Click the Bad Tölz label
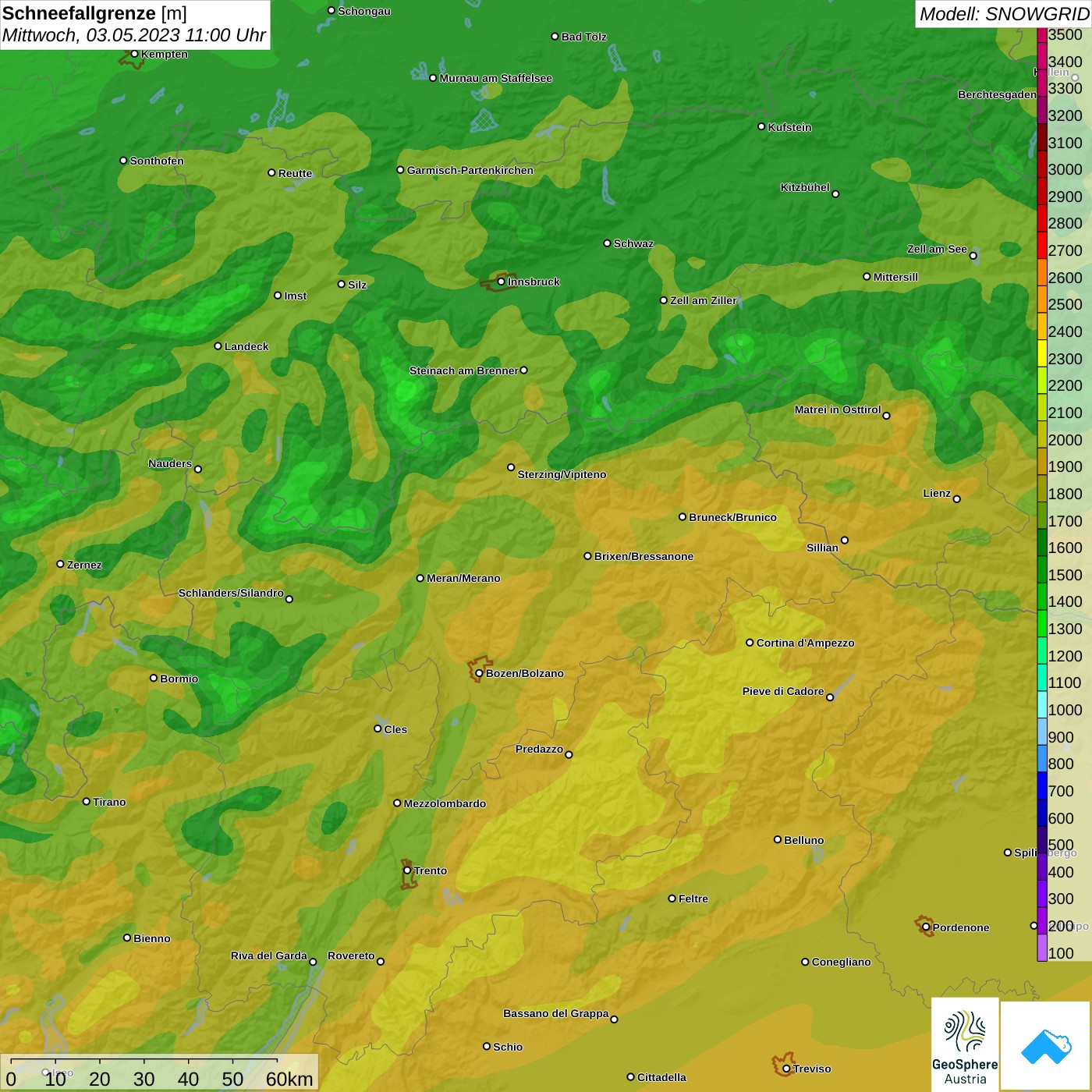Viewport: 1092px width, 1092px height. 583,37
